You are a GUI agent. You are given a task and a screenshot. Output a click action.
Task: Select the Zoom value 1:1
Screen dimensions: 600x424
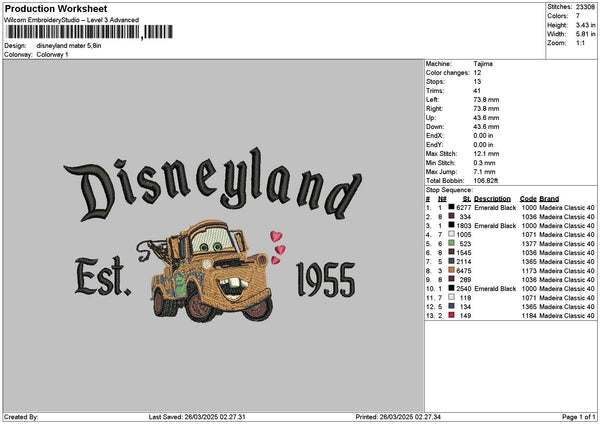[580, 43]
